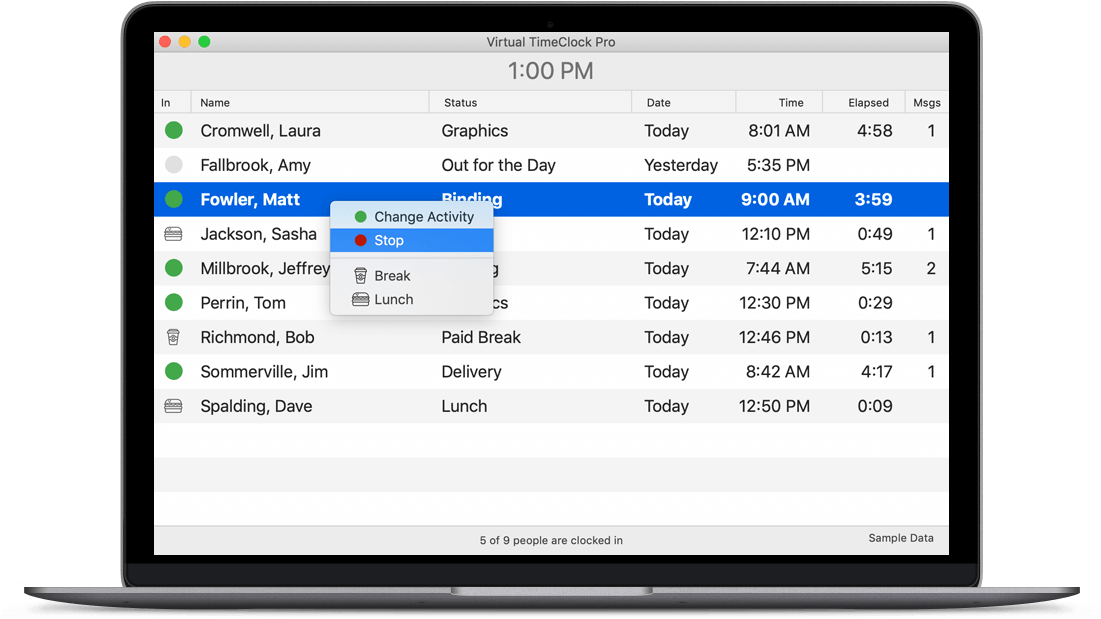Click Dave Spalding's lunch sandwich icon
The width and height of the screenshot is (1101, 619).
[x=174, y=406]
